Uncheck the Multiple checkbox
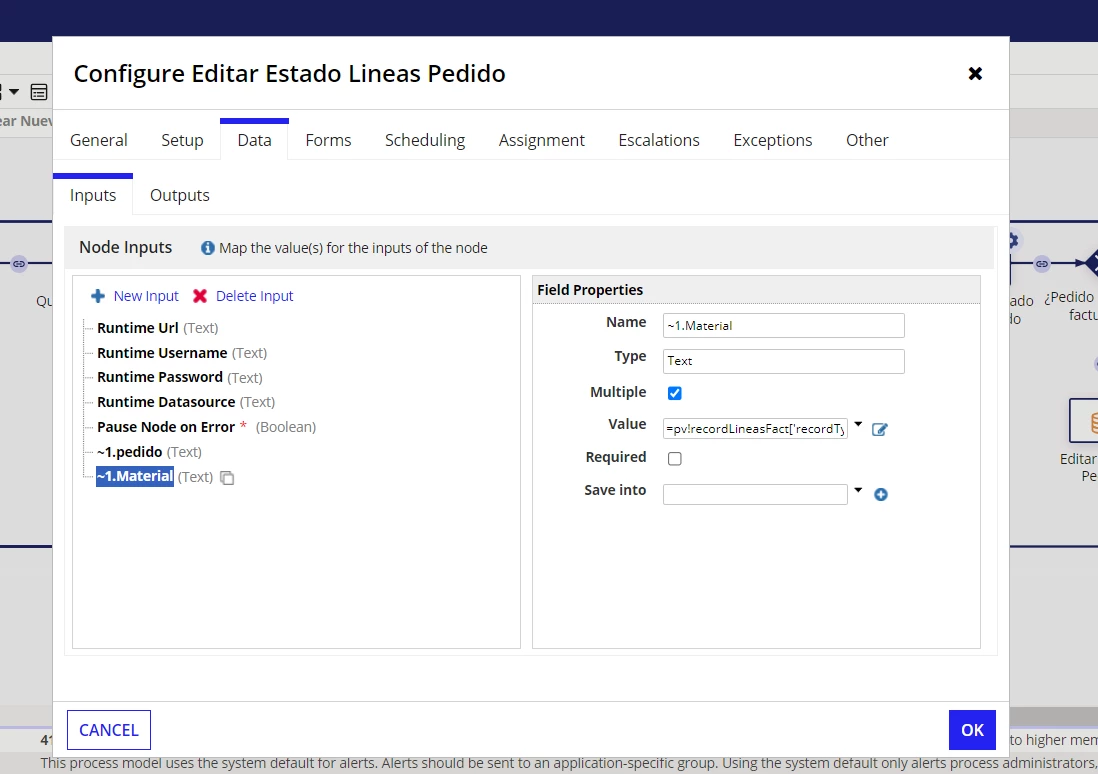The image size is (1098, 774). 674,393
